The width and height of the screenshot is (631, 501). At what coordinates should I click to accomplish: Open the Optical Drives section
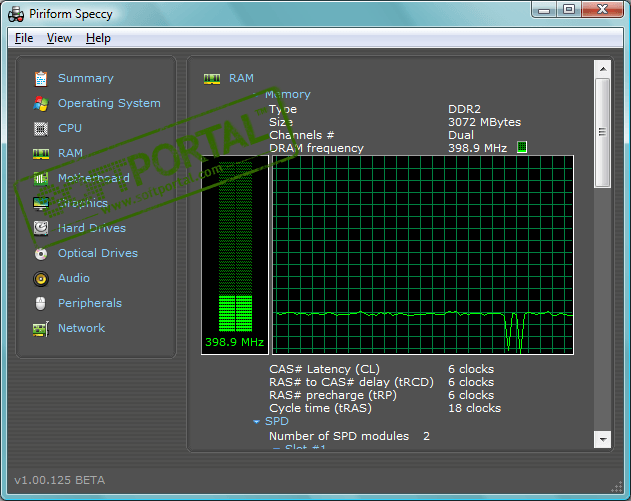[98, 253]
